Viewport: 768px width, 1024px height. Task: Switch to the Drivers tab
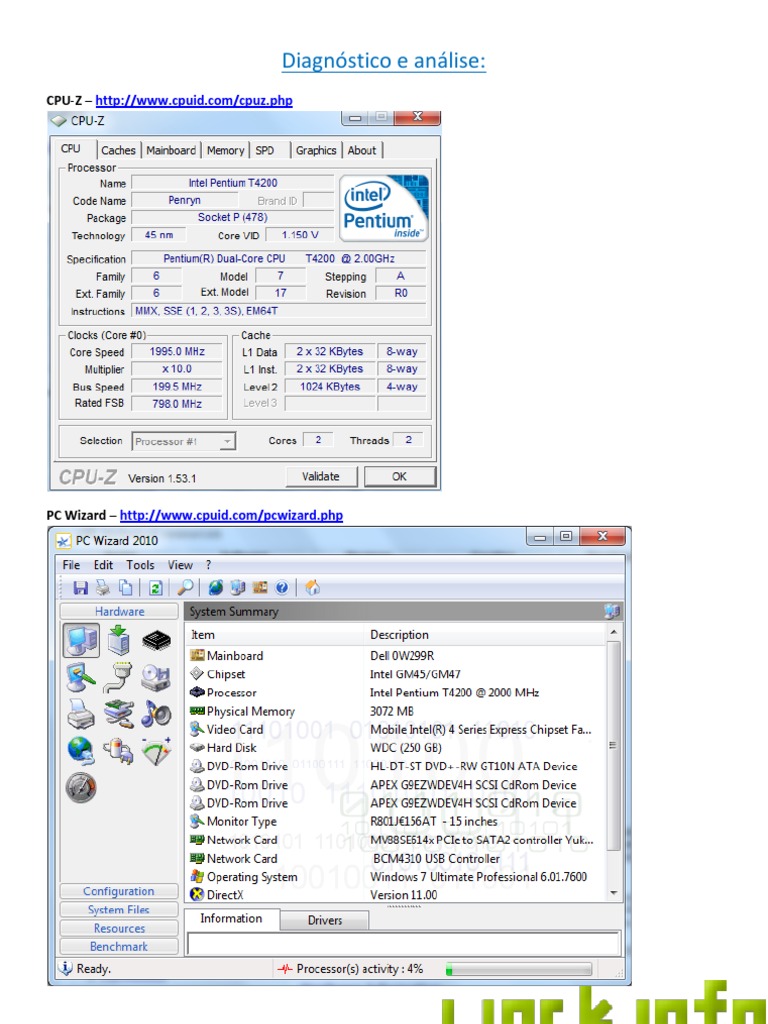(325, 920)
